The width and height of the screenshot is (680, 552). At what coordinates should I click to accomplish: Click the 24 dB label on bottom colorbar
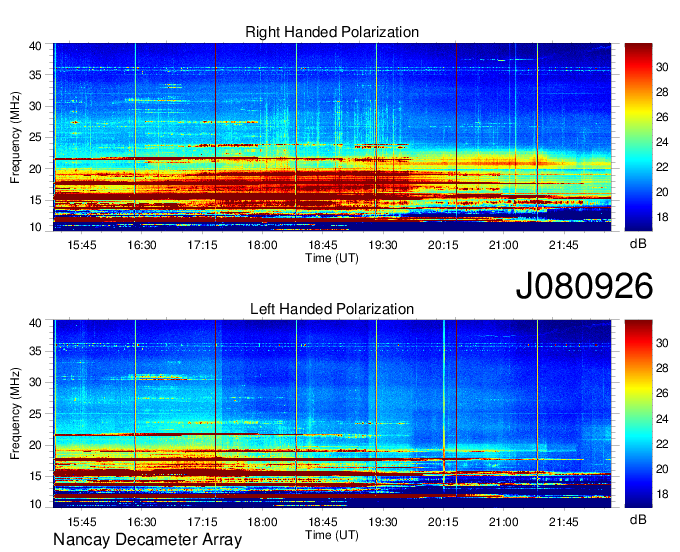click(662, 419)
